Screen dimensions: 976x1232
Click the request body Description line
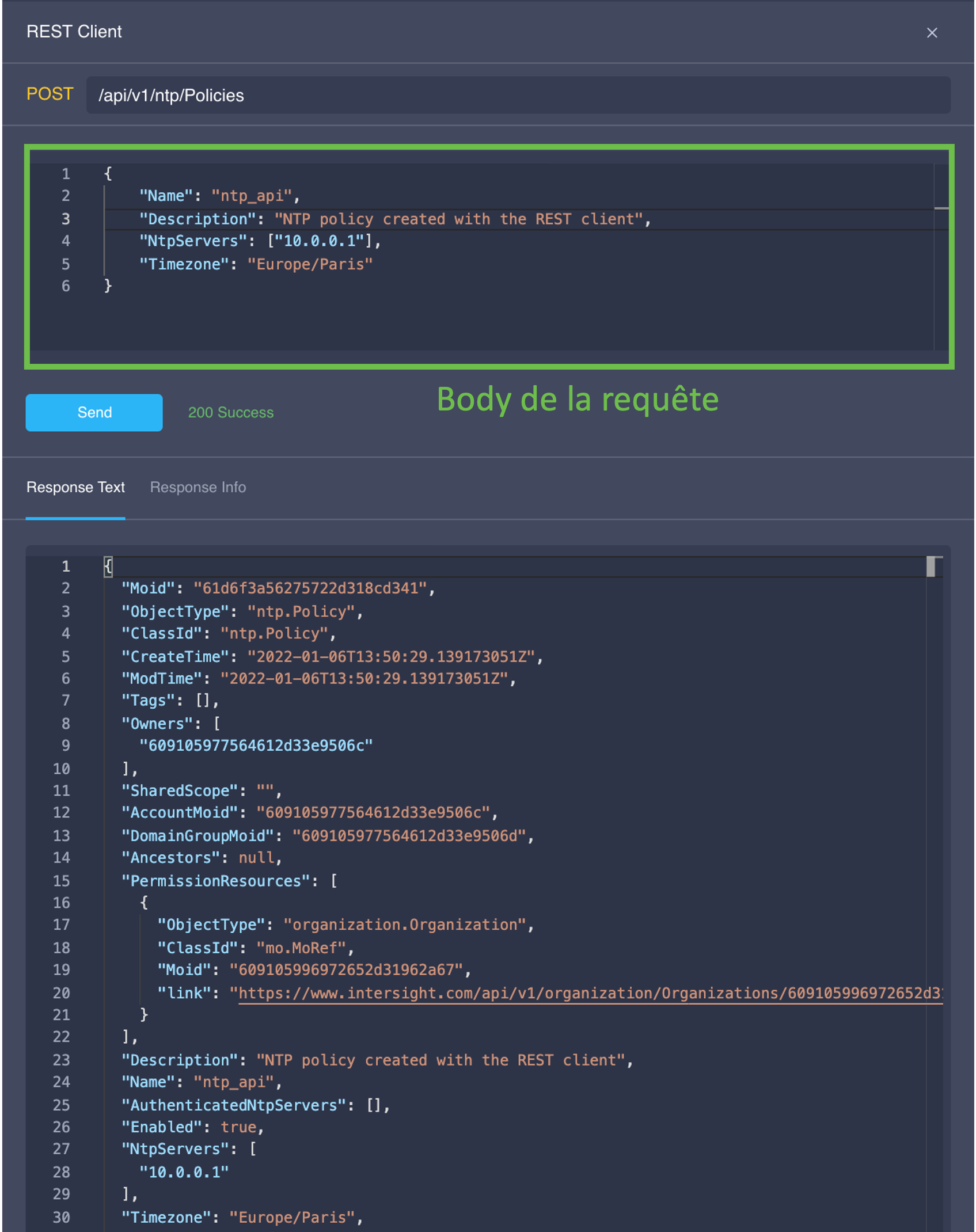[x=394, y=219]
